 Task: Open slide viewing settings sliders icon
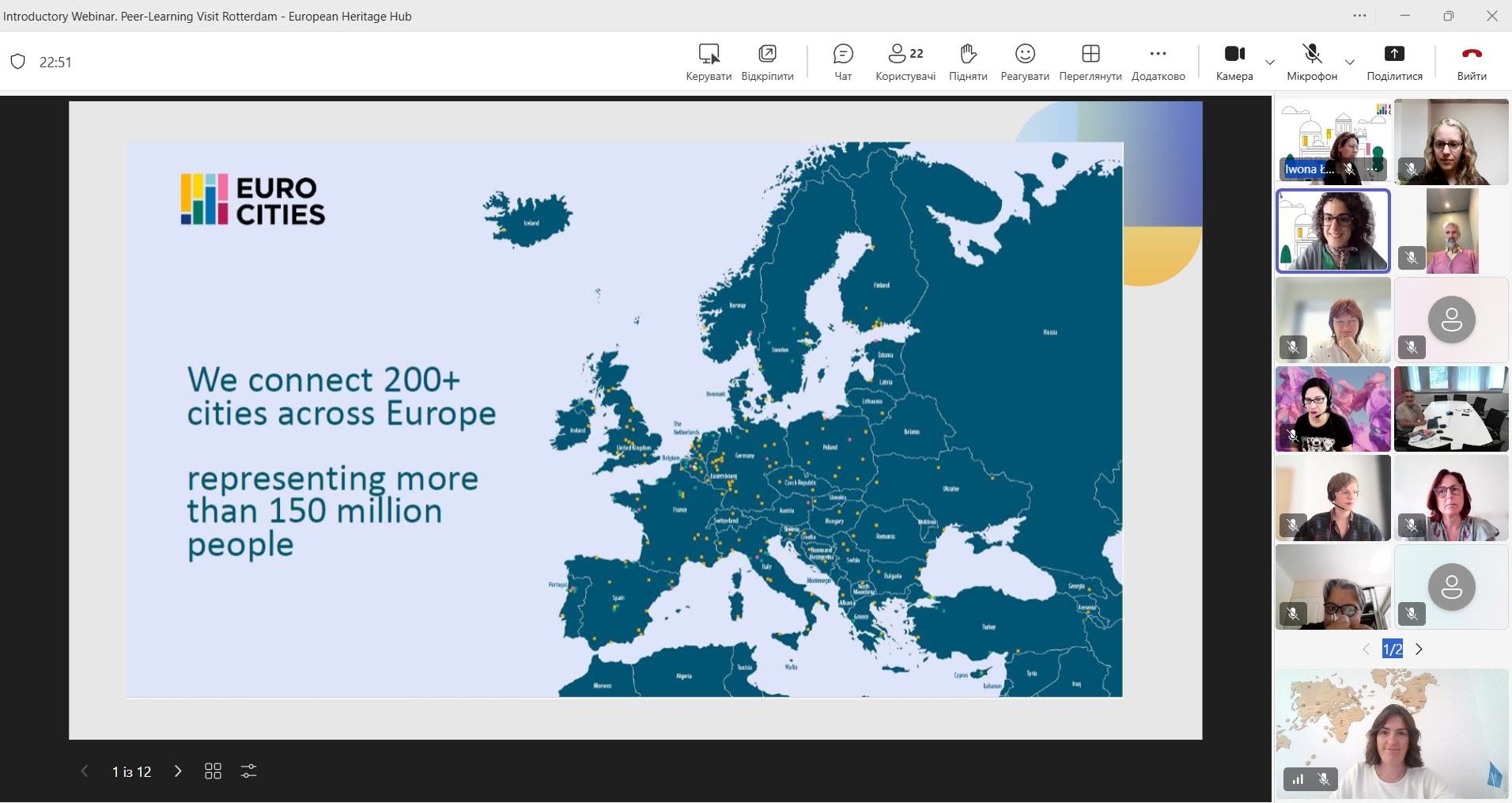coord(248,771)
